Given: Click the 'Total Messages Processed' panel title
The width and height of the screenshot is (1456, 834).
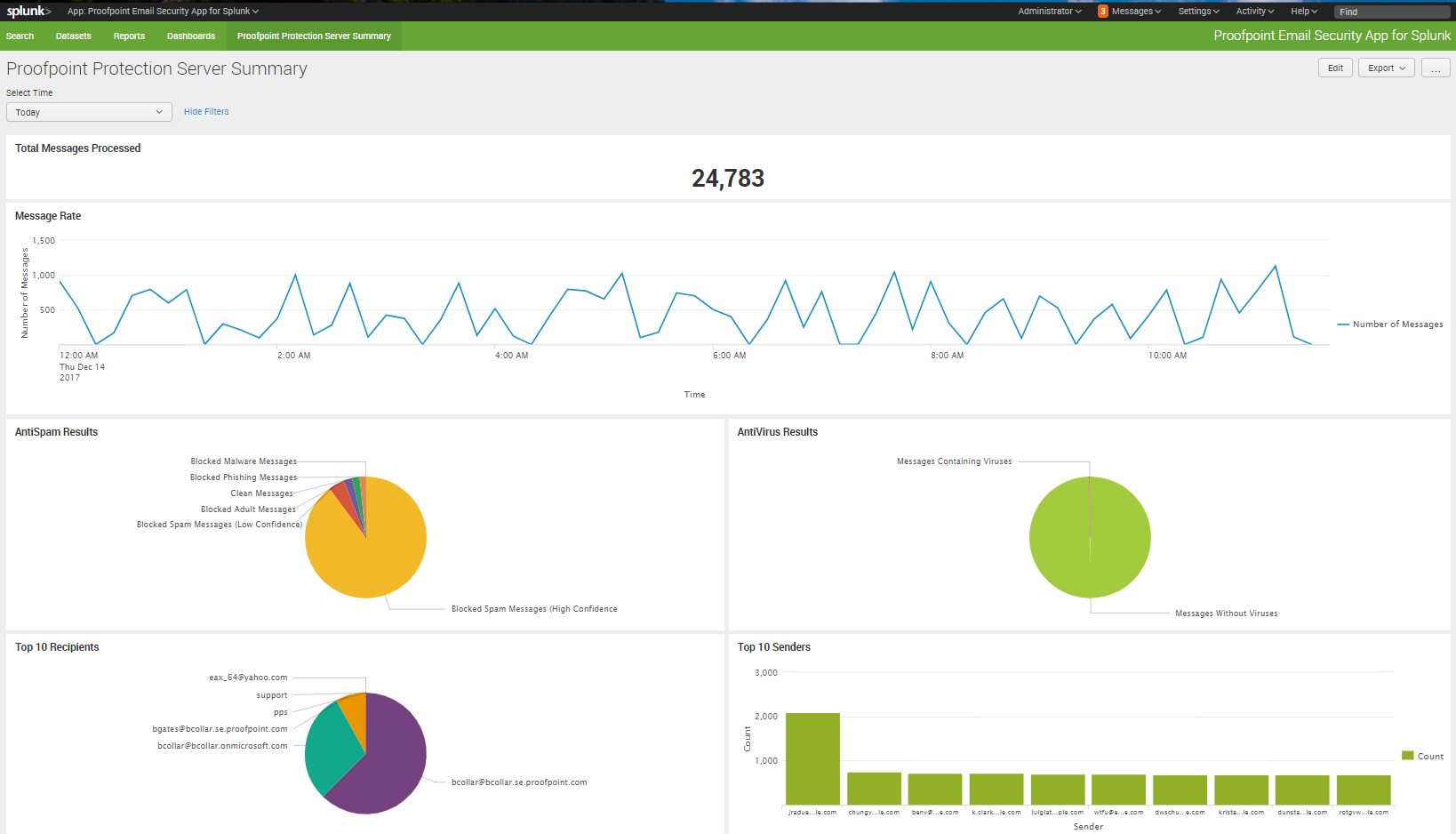Looking at the screenshot, I should 78,148.
